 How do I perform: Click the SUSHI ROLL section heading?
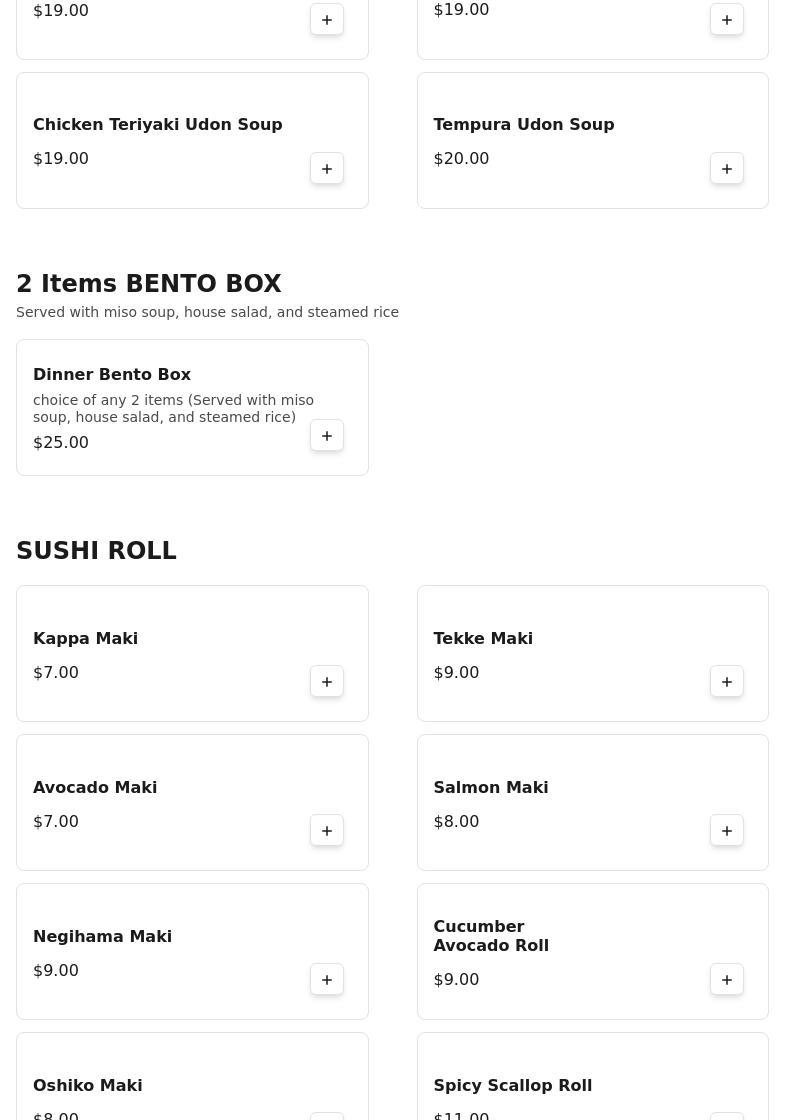click(x=96, y=551)
